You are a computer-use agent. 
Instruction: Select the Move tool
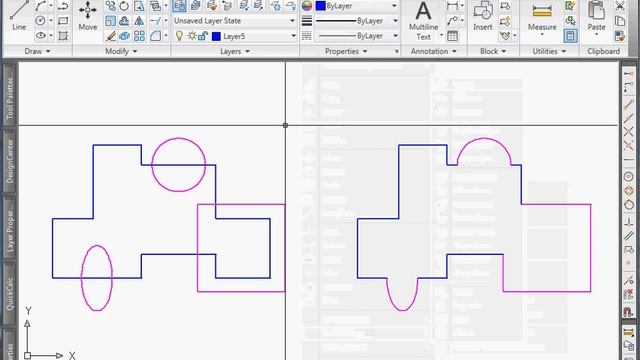tap(88, 16)
